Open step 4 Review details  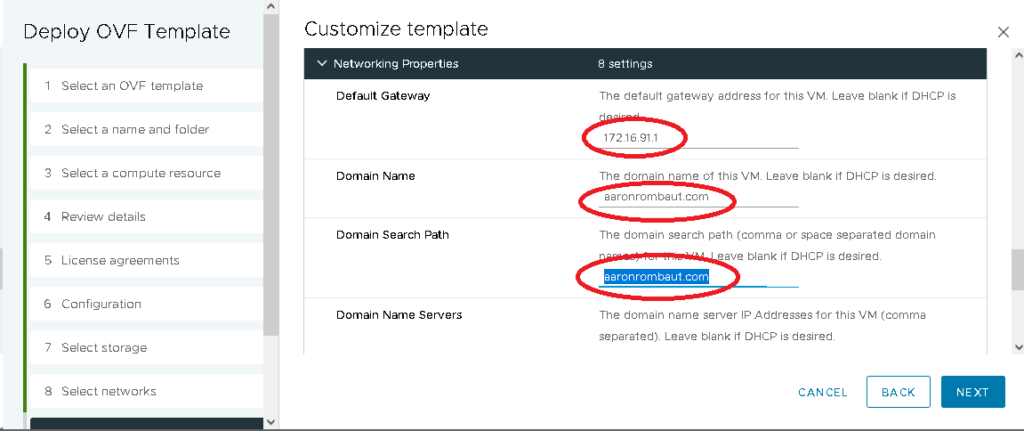[103, 217]
